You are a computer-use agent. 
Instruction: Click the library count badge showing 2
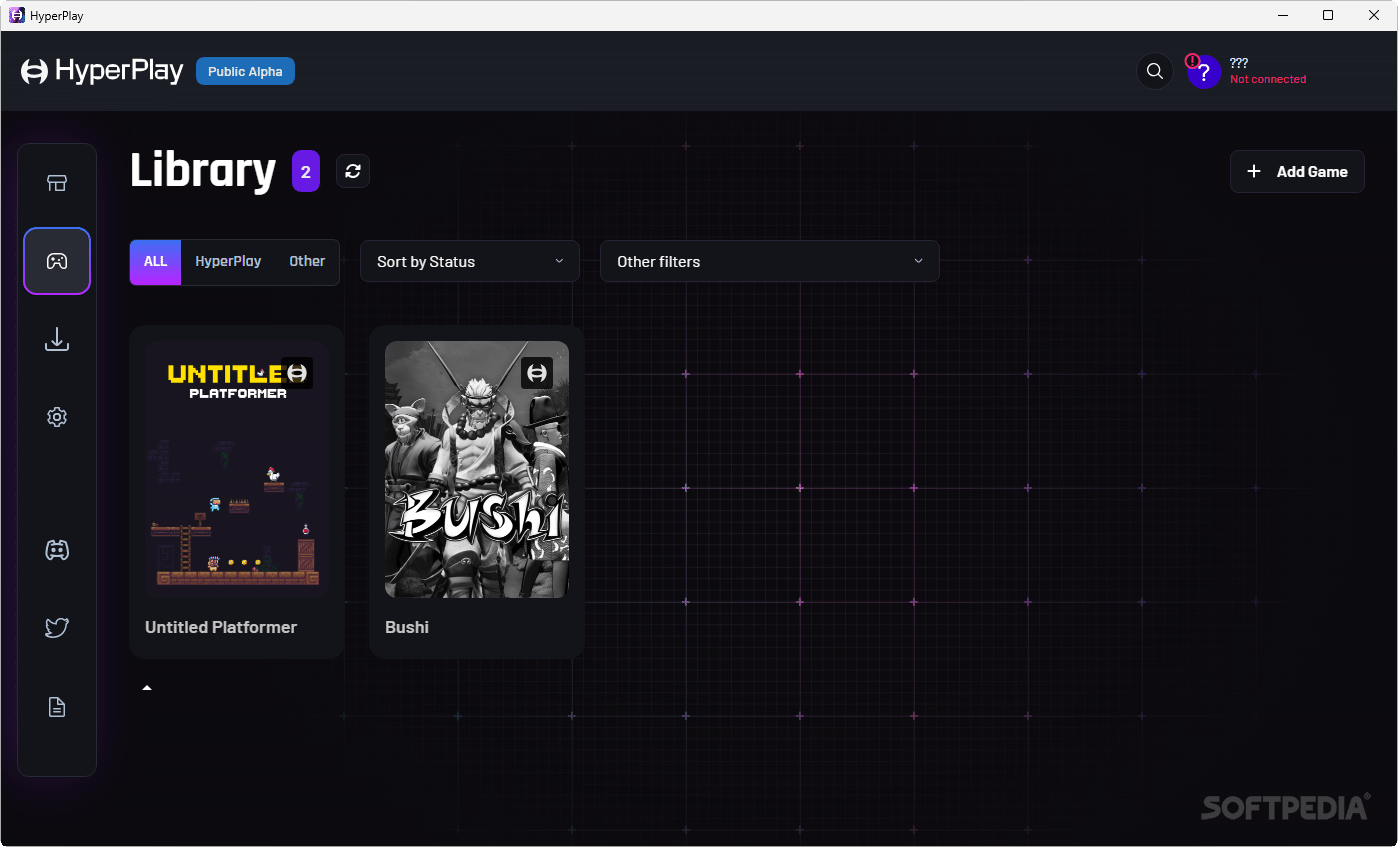pyautogui.click(x=306, y=171)
